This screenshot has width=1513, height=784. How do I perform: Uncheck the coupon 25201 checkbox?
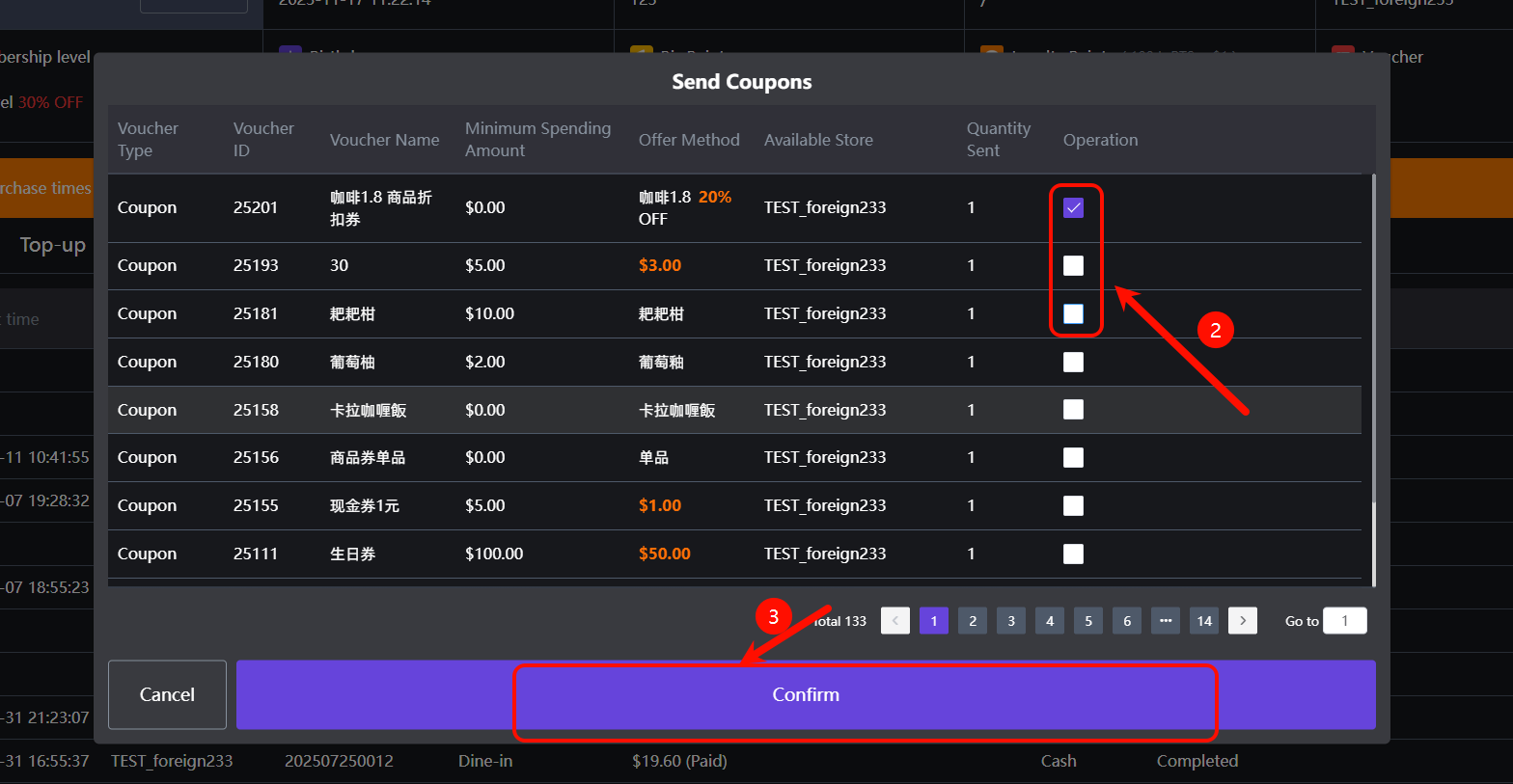point(1073,208)
